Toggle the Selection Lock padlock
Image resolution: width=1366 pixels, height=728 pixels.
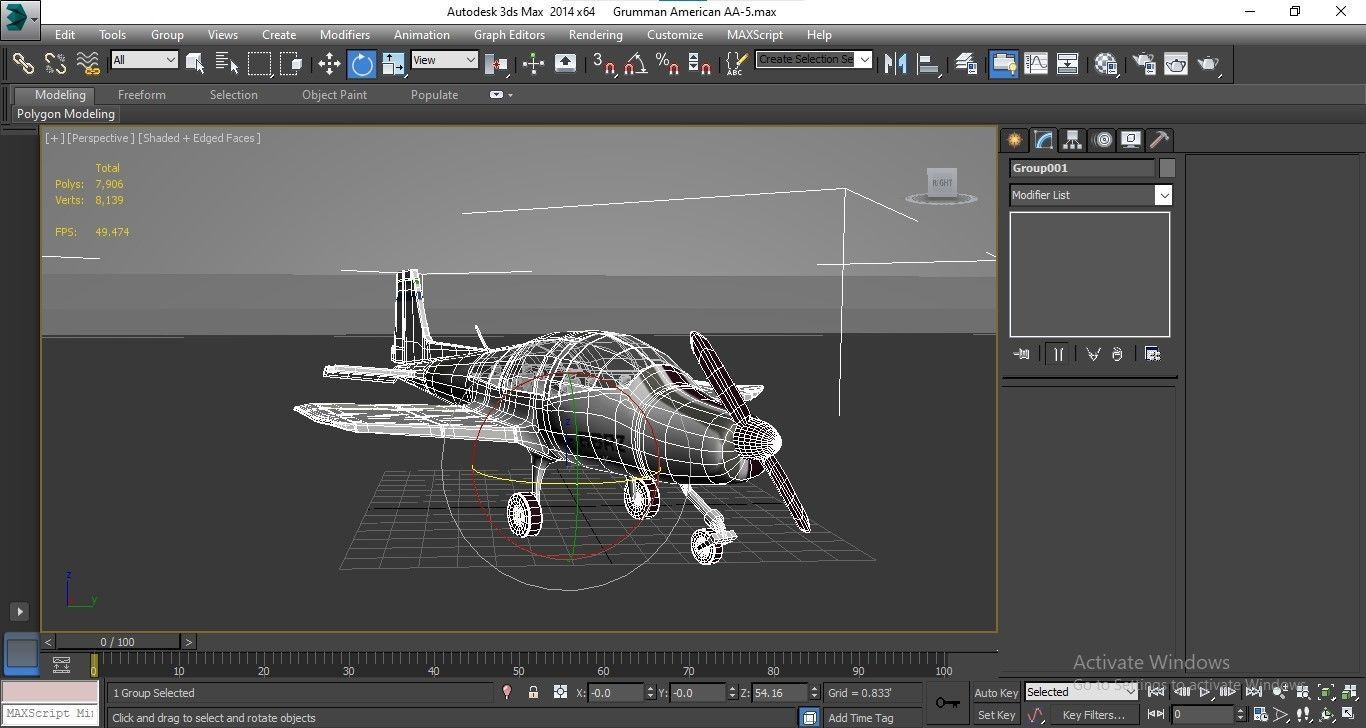point(533,692)
